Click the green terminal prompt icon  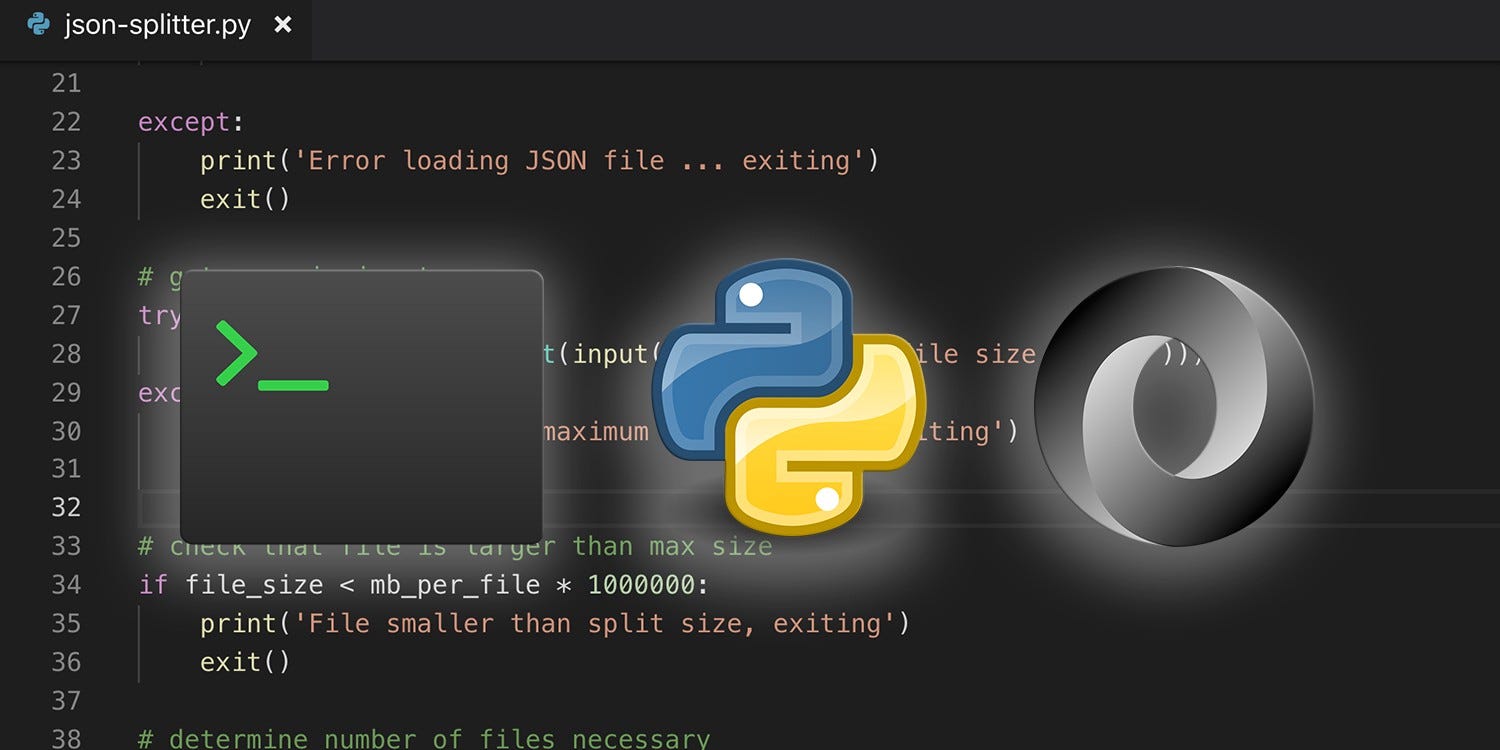270,356
